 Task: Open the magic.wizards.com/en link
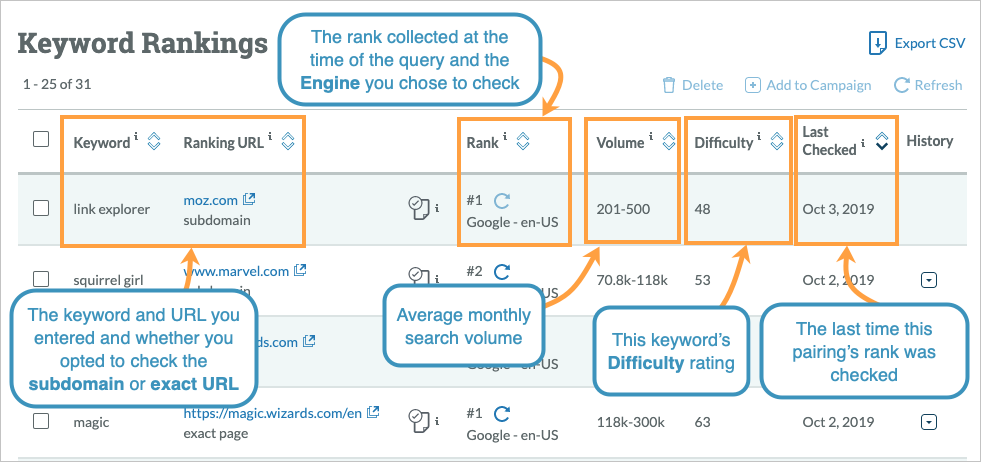(x=273, y=412)
